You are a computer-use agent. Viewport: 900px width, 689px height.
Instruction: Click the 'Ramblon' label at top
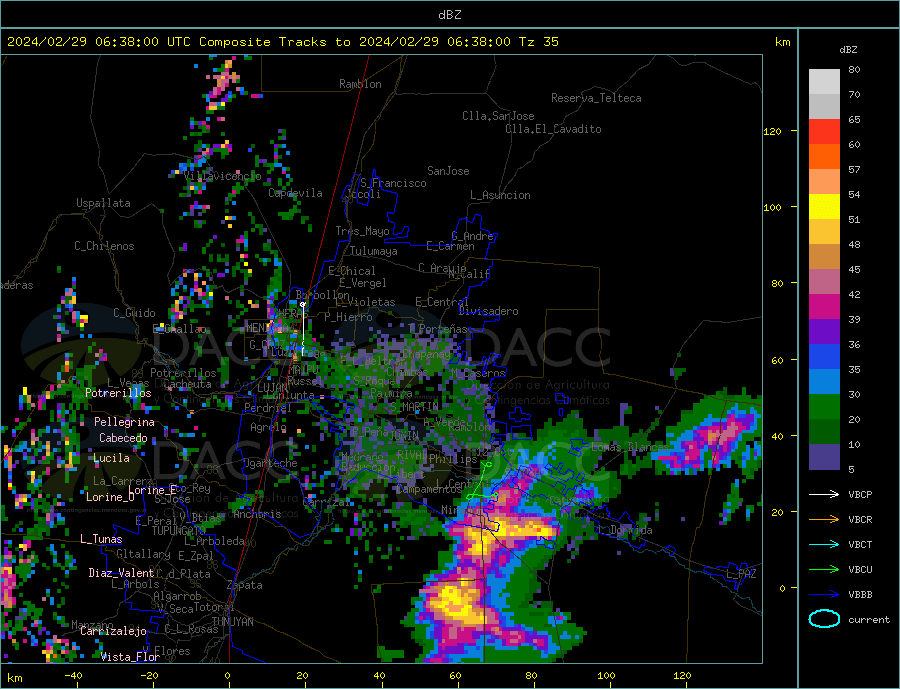tap(360, 84)
